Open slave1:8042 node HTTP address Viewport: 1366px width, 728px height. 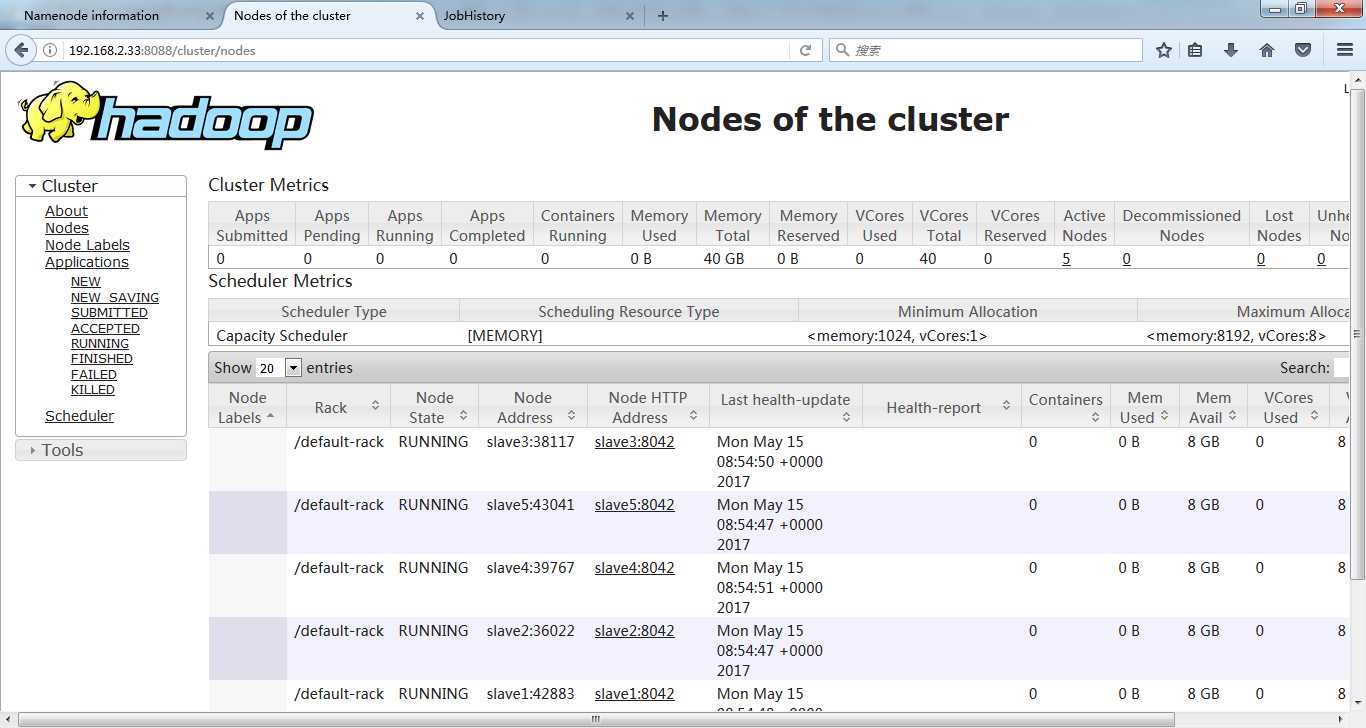pyautogui.click(x=634, y=694)
